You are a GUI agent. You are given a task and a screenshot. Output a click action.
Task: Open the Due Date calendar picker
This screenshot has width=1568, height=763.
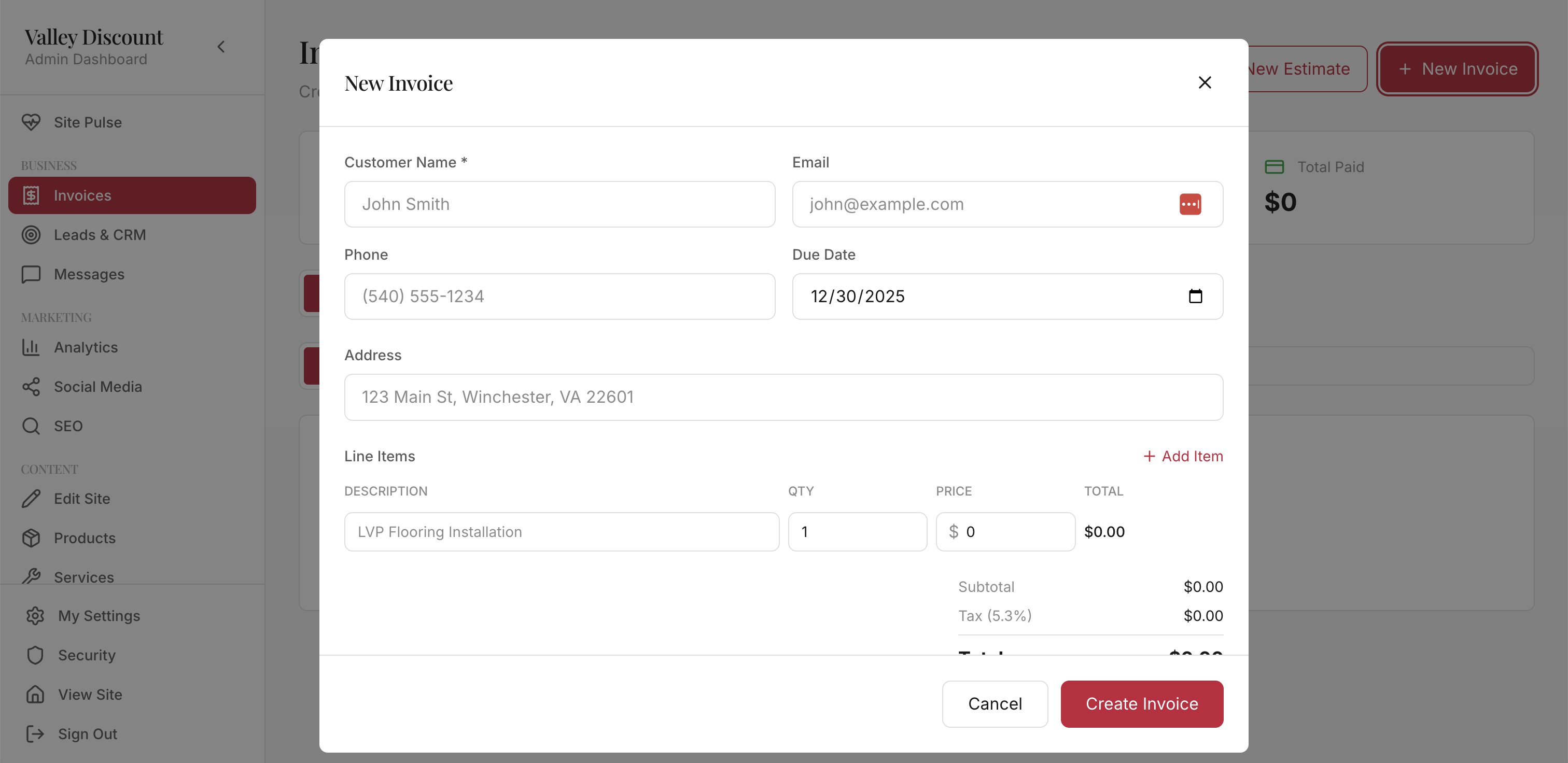1196,296
